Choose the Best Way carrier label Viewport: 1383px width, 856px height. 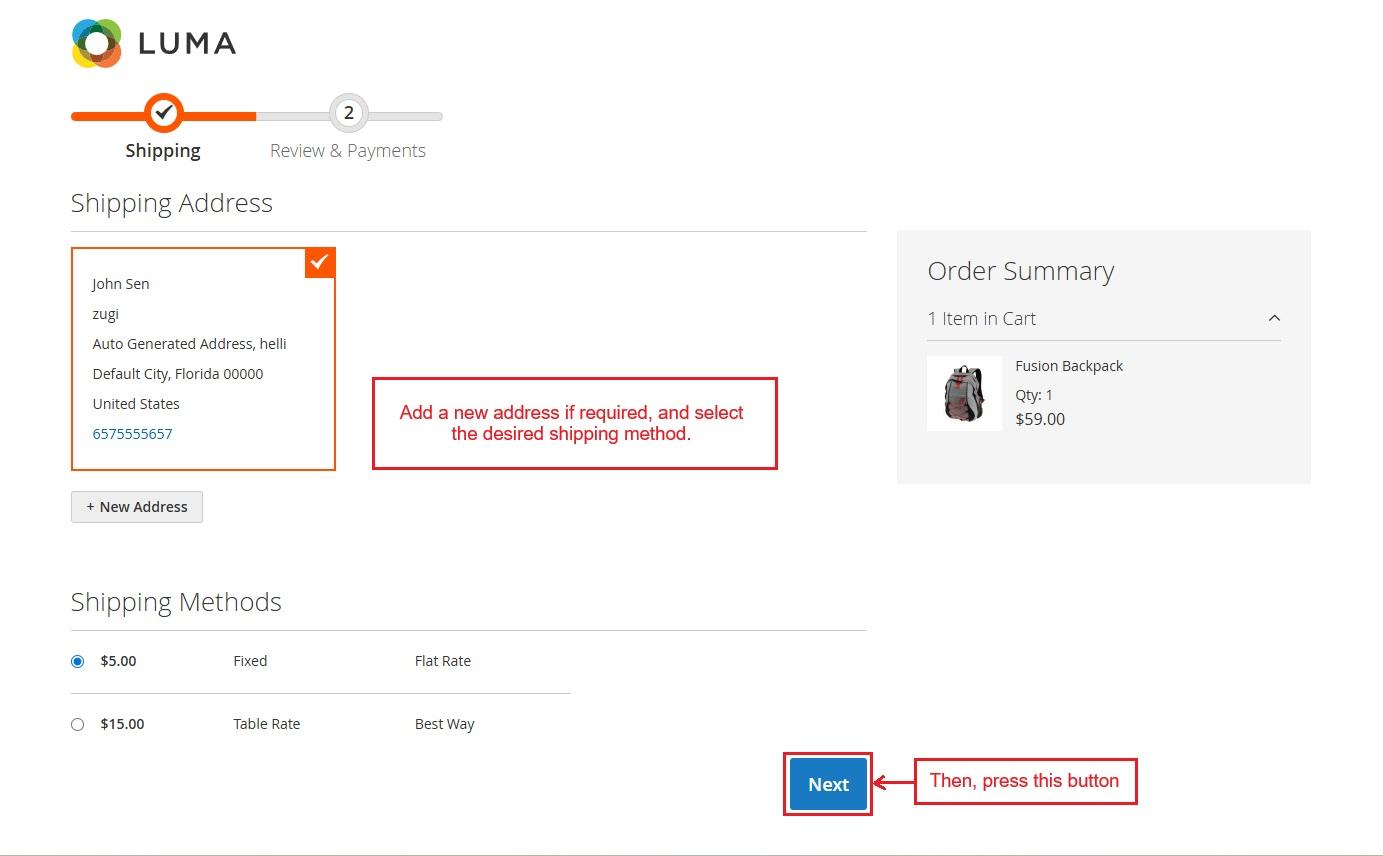pos(444,724)
